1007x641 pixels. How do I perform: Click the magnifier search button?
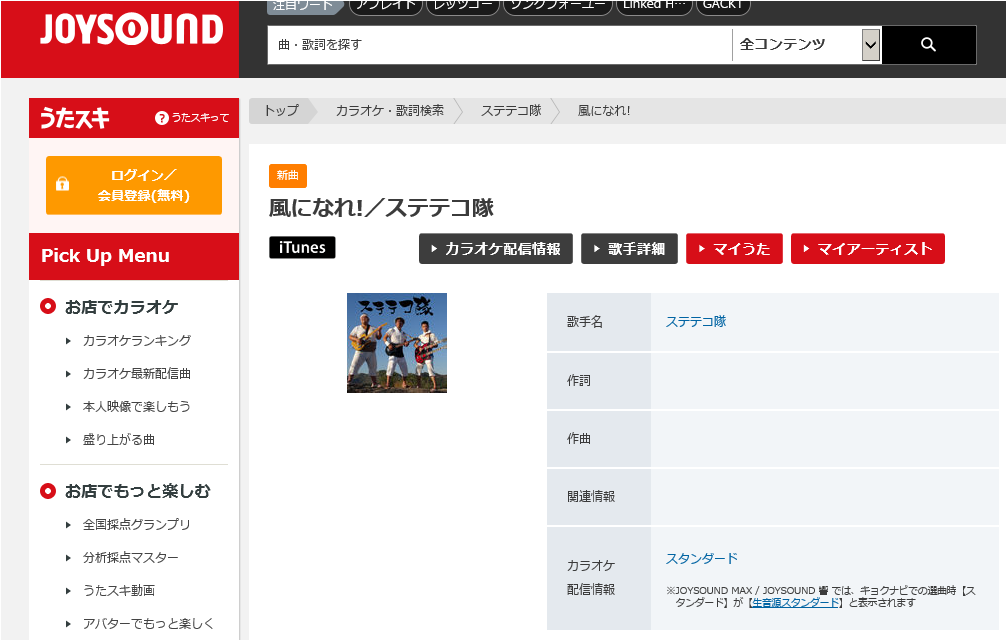pos(929,44)
